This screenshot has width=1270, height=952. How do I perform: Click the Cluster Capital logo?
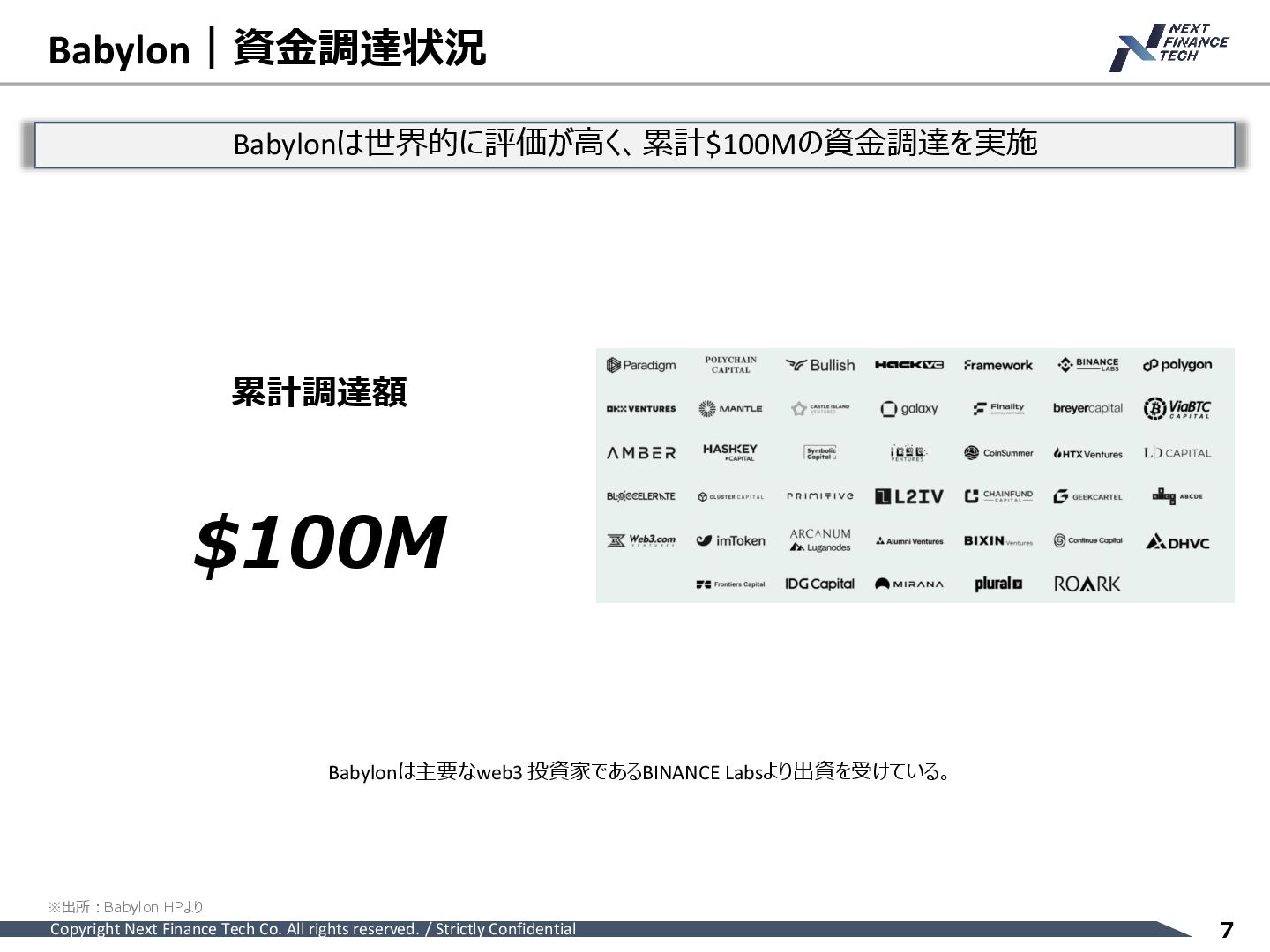730,497
